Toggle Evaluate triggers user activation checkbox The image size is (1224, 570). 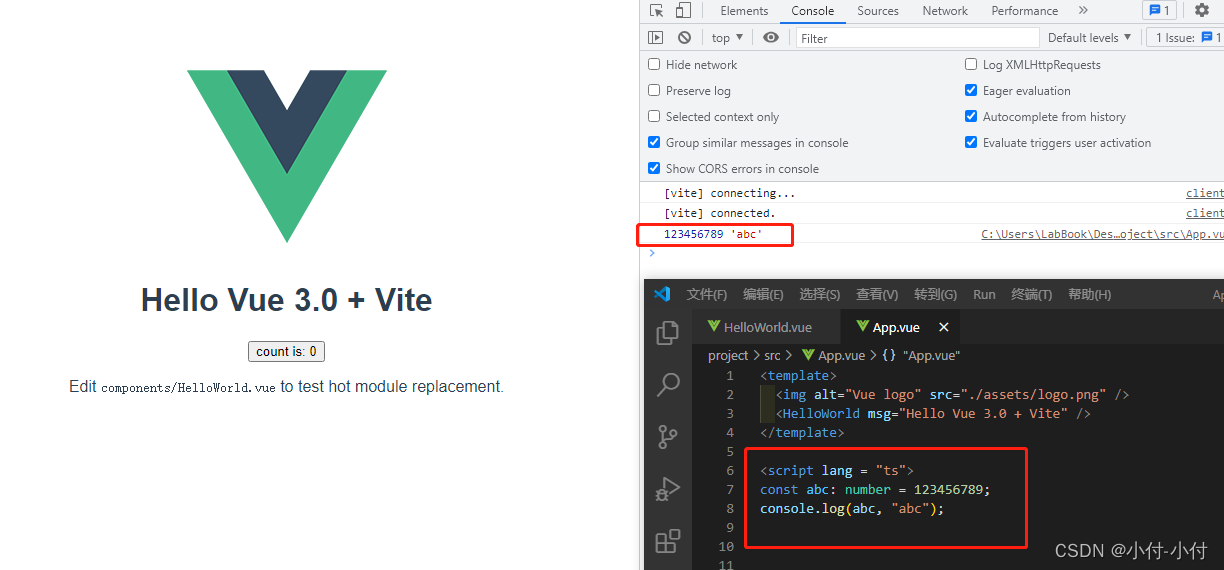click(971, 142)
